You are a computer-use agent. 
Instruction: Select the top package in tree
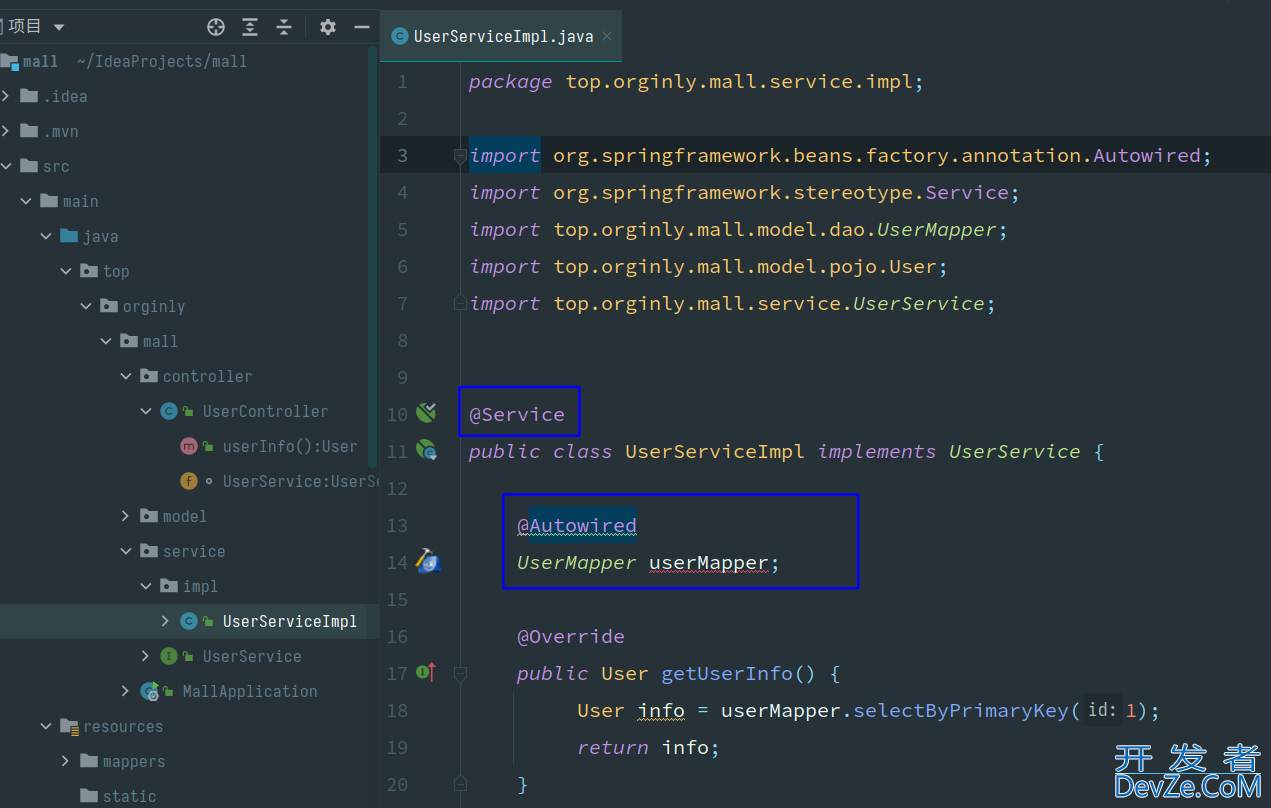click(116, 271)
